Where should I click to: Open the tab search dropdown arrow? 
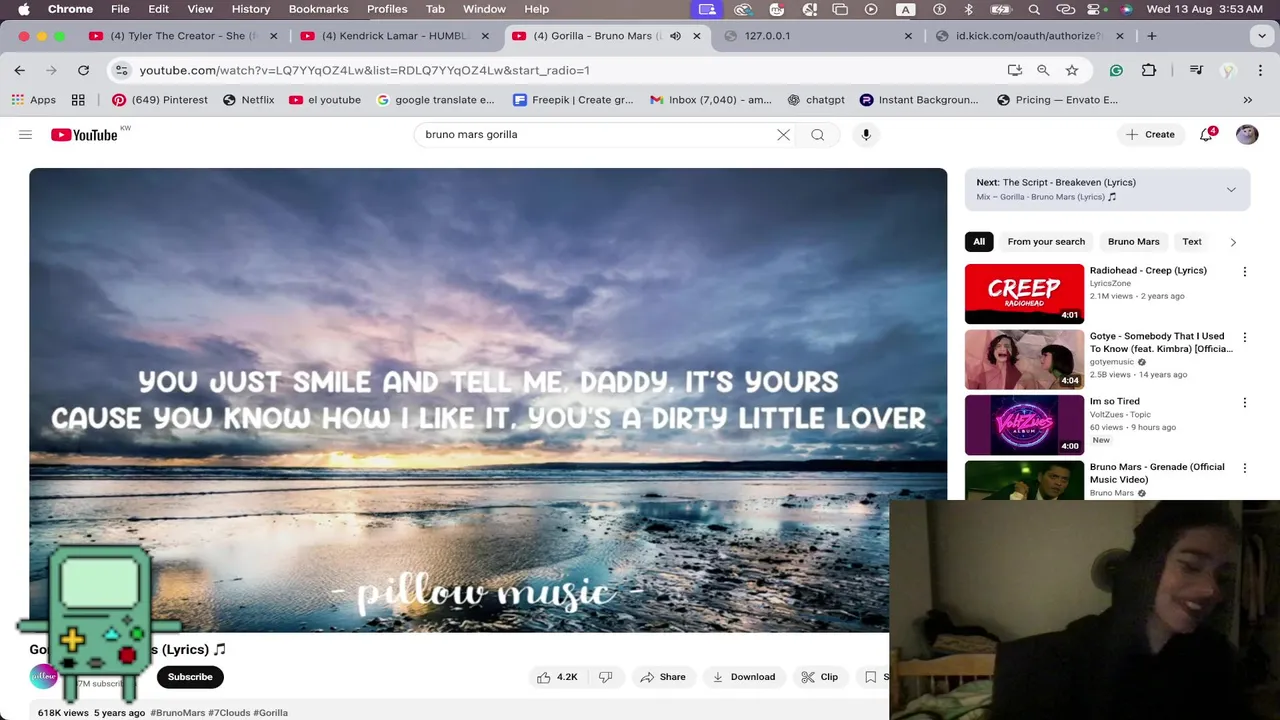point(1261,36)
